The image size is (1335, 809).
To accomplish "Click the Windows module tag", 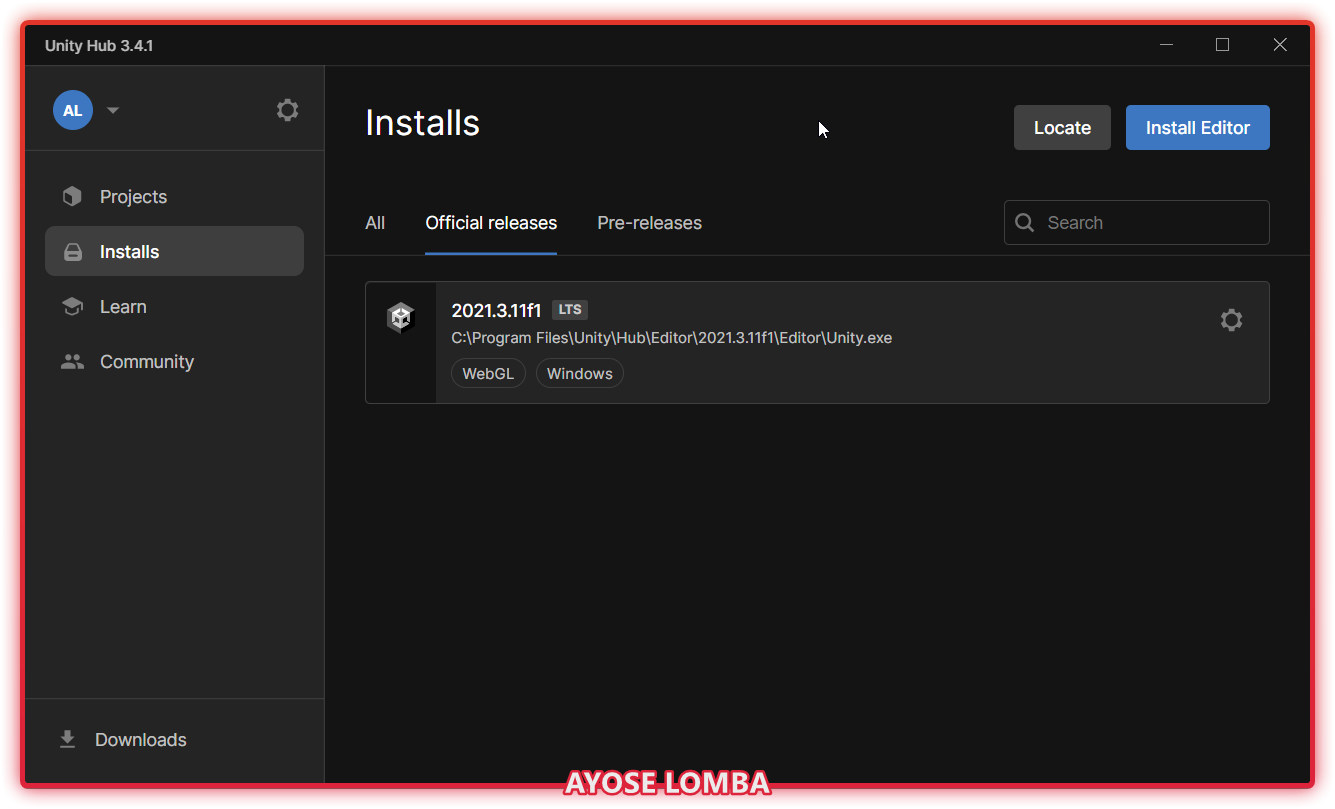I will (580, 374).
